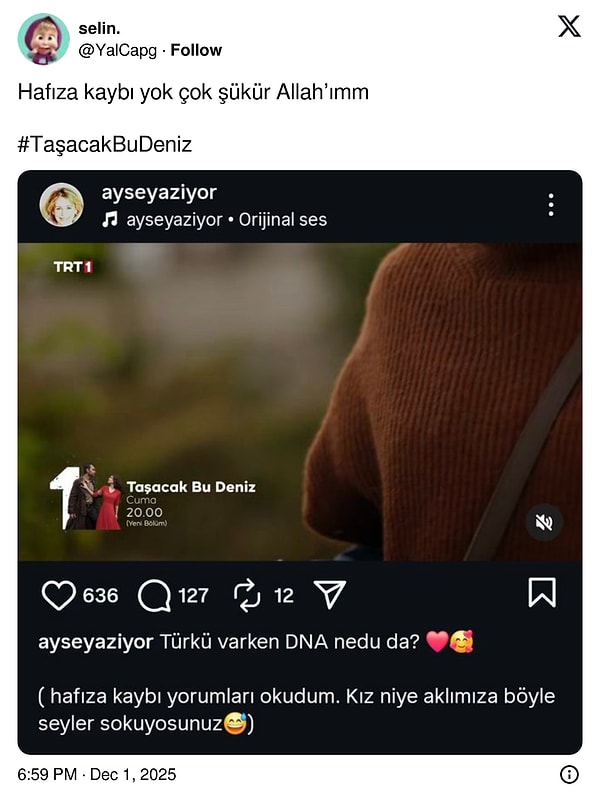Bookmark the post
Screen dimensions: 600x805
[541, 593]
